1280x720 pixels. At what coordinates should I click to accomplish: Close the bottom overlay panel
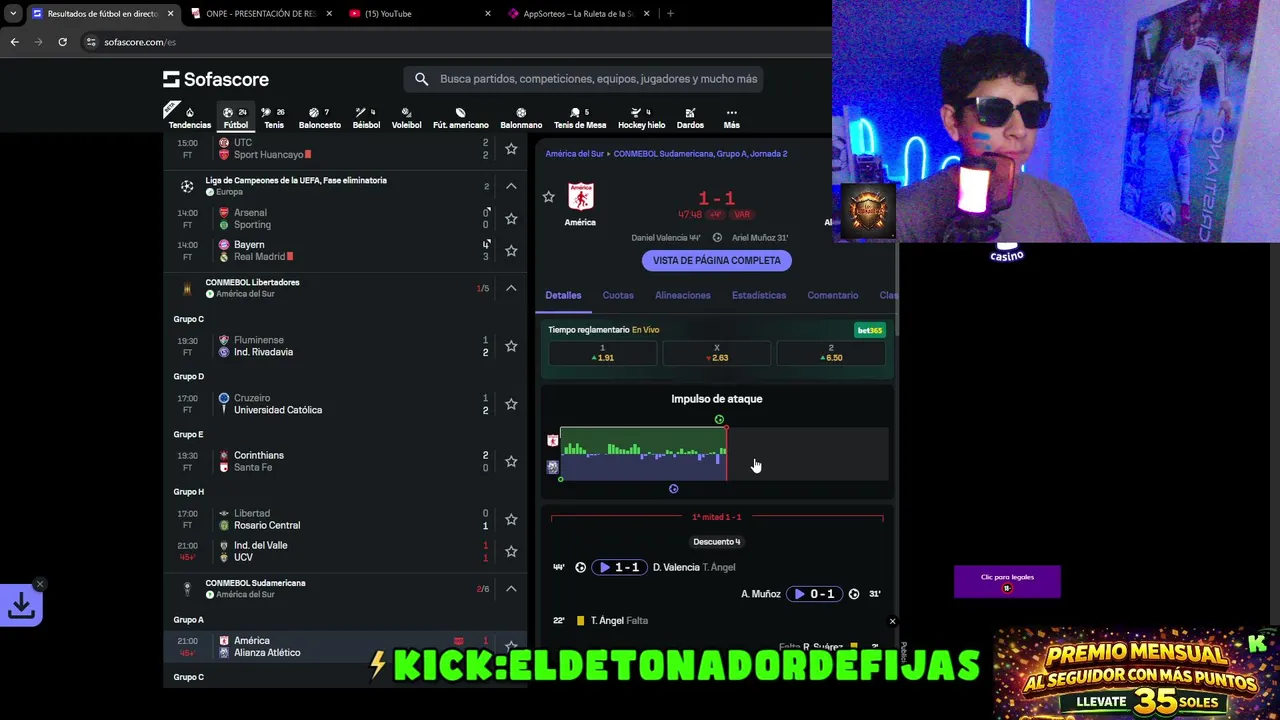pyautogui.click(x=892, y=622)
